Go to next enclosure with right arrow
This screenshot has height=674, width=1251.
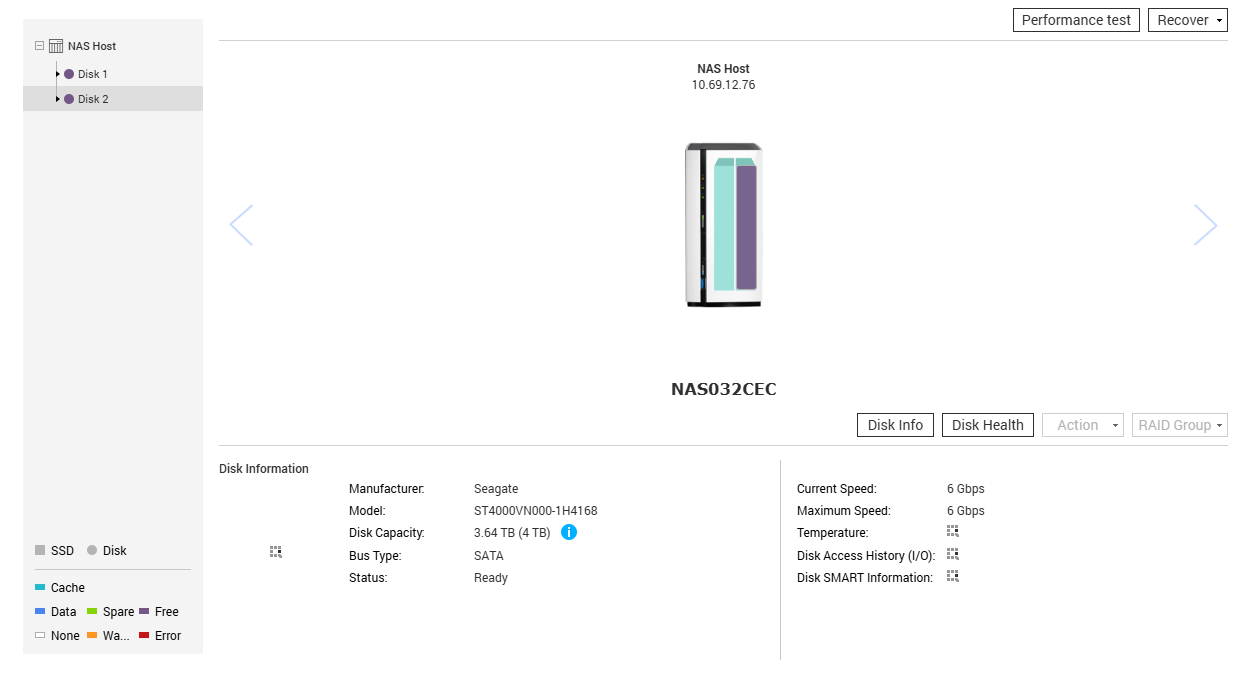click(1206, 225)
